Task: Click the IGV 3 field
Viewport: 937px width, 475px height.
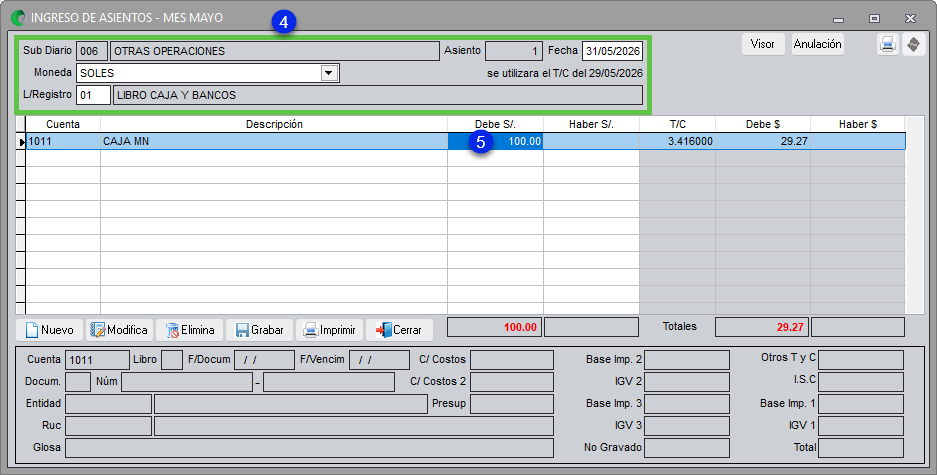Action: pos(687,426)
